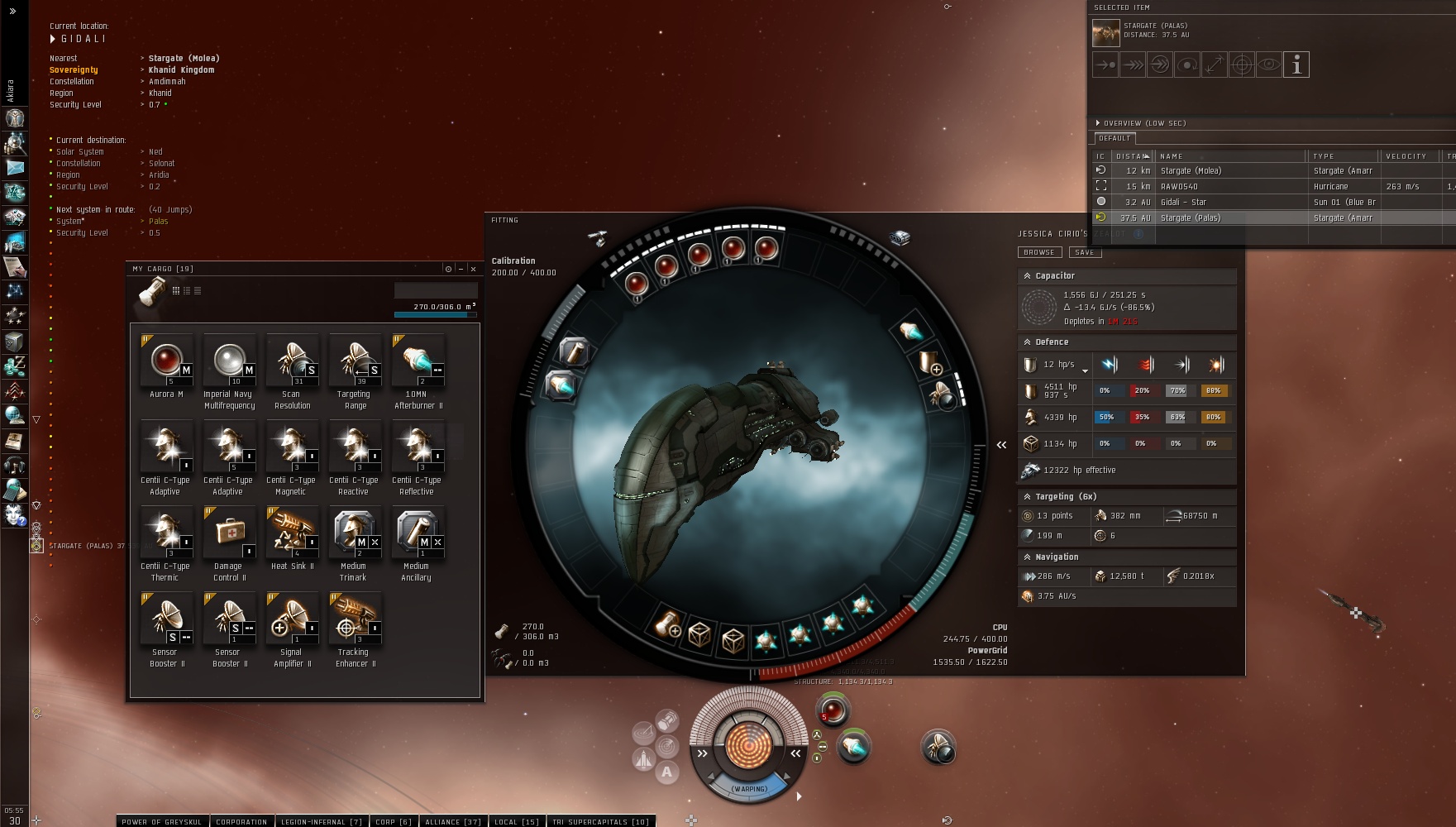The width and height of the screenshot is (1456, 827).
Task: Open the help icon with question mark
Action: coord(15,515)
